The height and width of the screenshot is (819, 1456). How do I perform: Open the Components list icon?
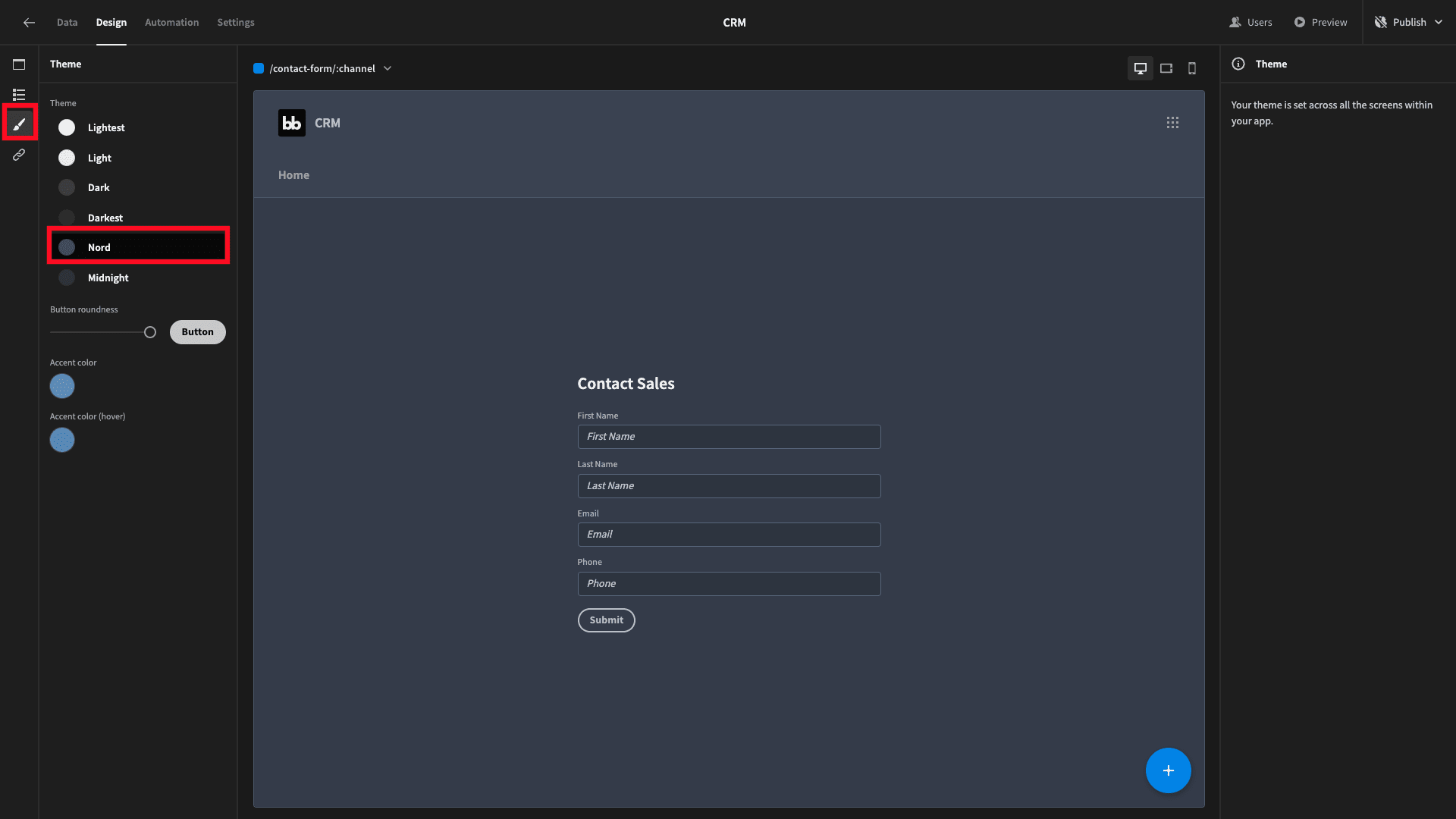(x=19, y=95)
